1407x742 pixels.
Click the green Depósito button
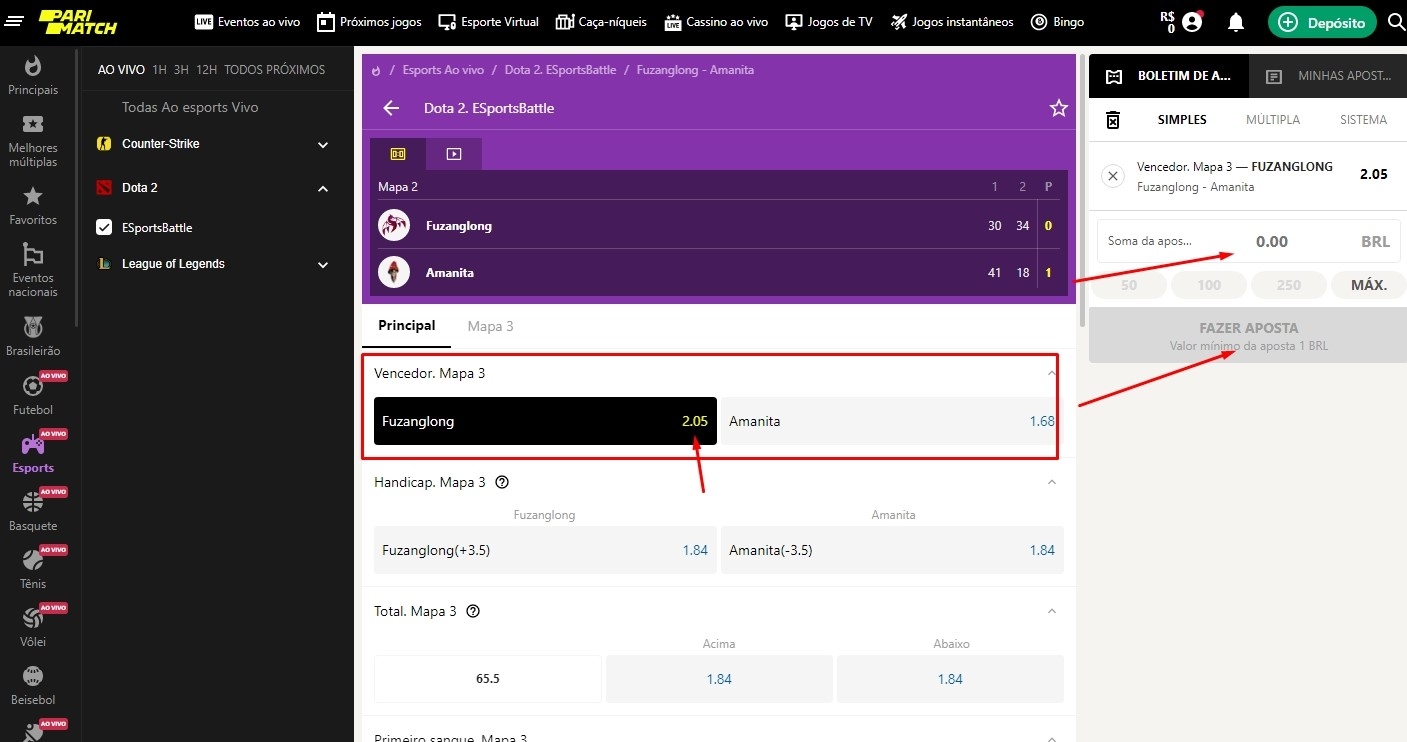point(1321,22)
